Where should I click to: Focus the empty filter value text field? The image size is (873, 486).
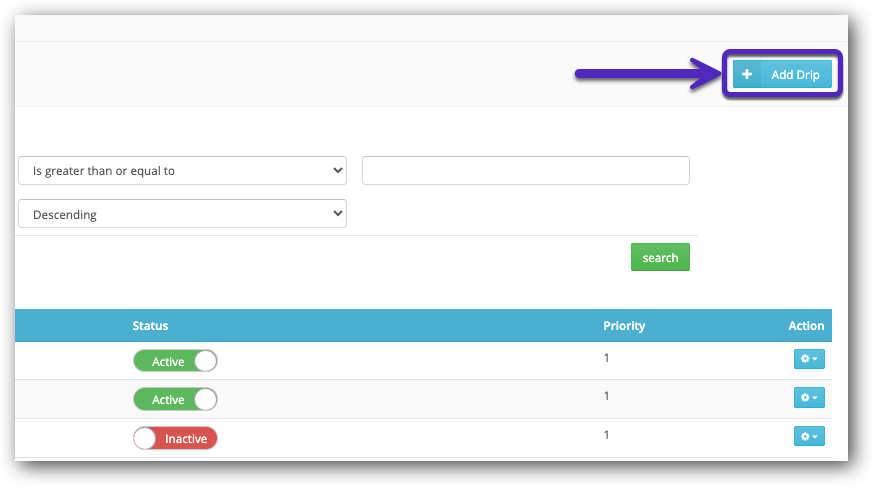coord(525,171)
